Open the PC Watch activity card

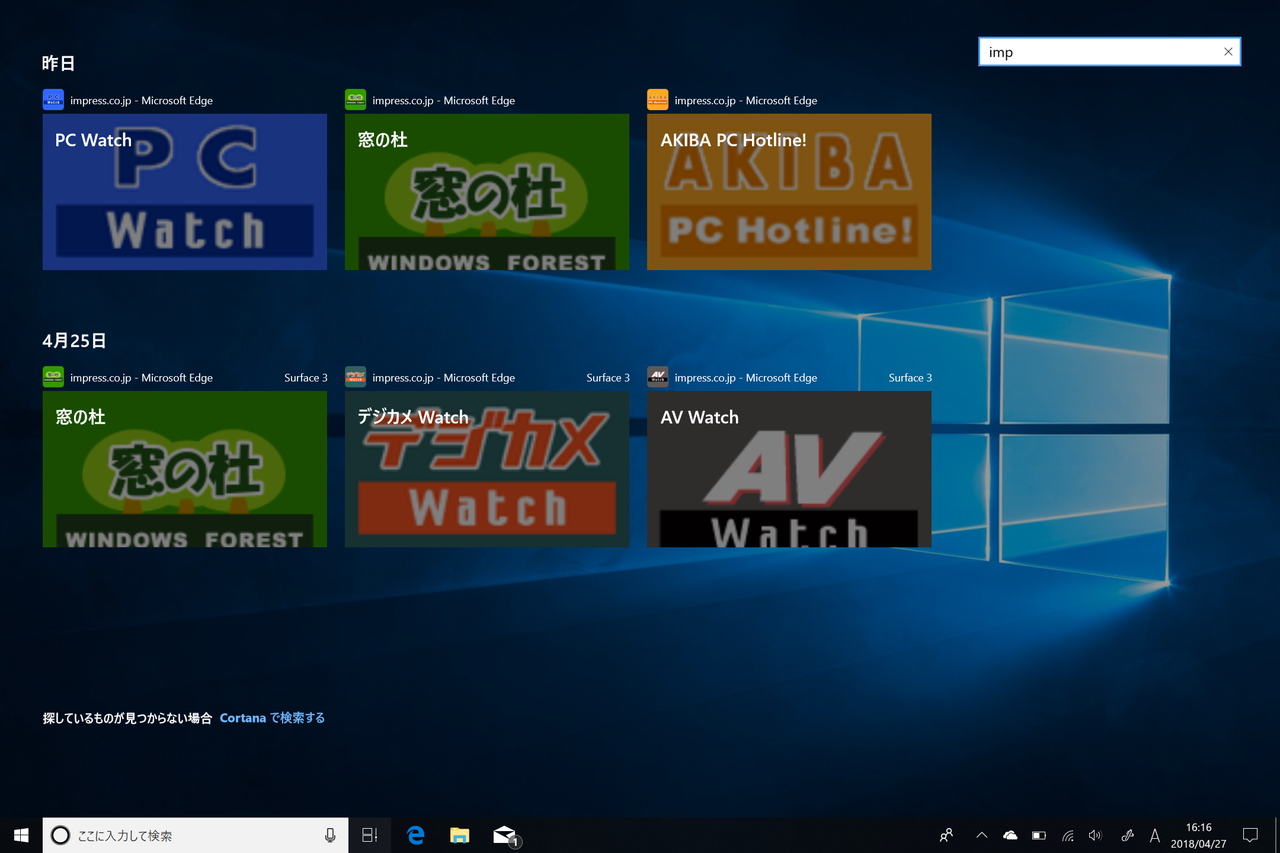185,192
